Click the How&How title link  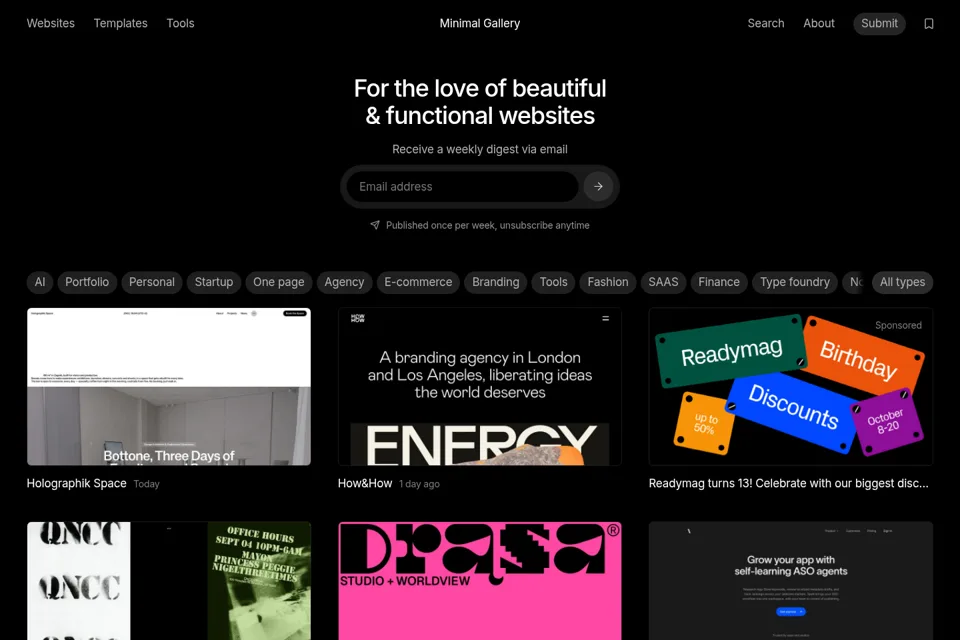click(365, 483)
